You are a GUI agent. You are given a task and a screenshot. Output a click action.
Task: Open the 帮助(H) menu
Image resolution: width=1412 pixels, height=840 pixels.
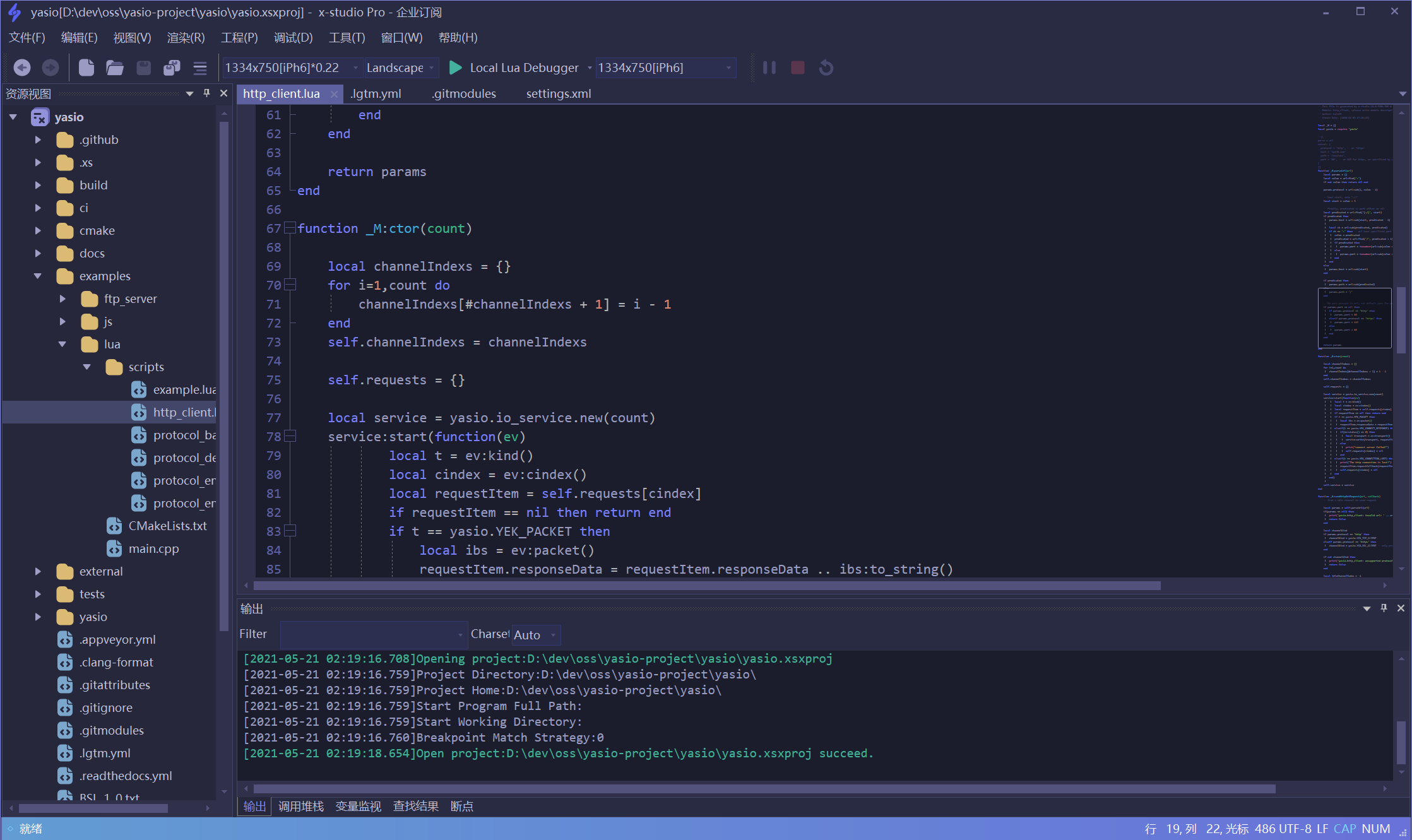tap(458, 38)
